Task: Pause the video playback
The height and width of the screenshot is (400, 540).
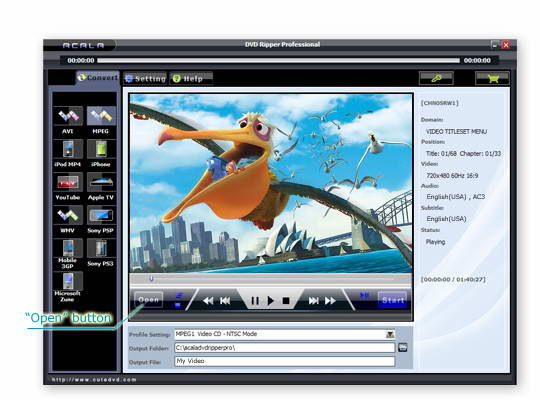Action: (x=255, y=301)
